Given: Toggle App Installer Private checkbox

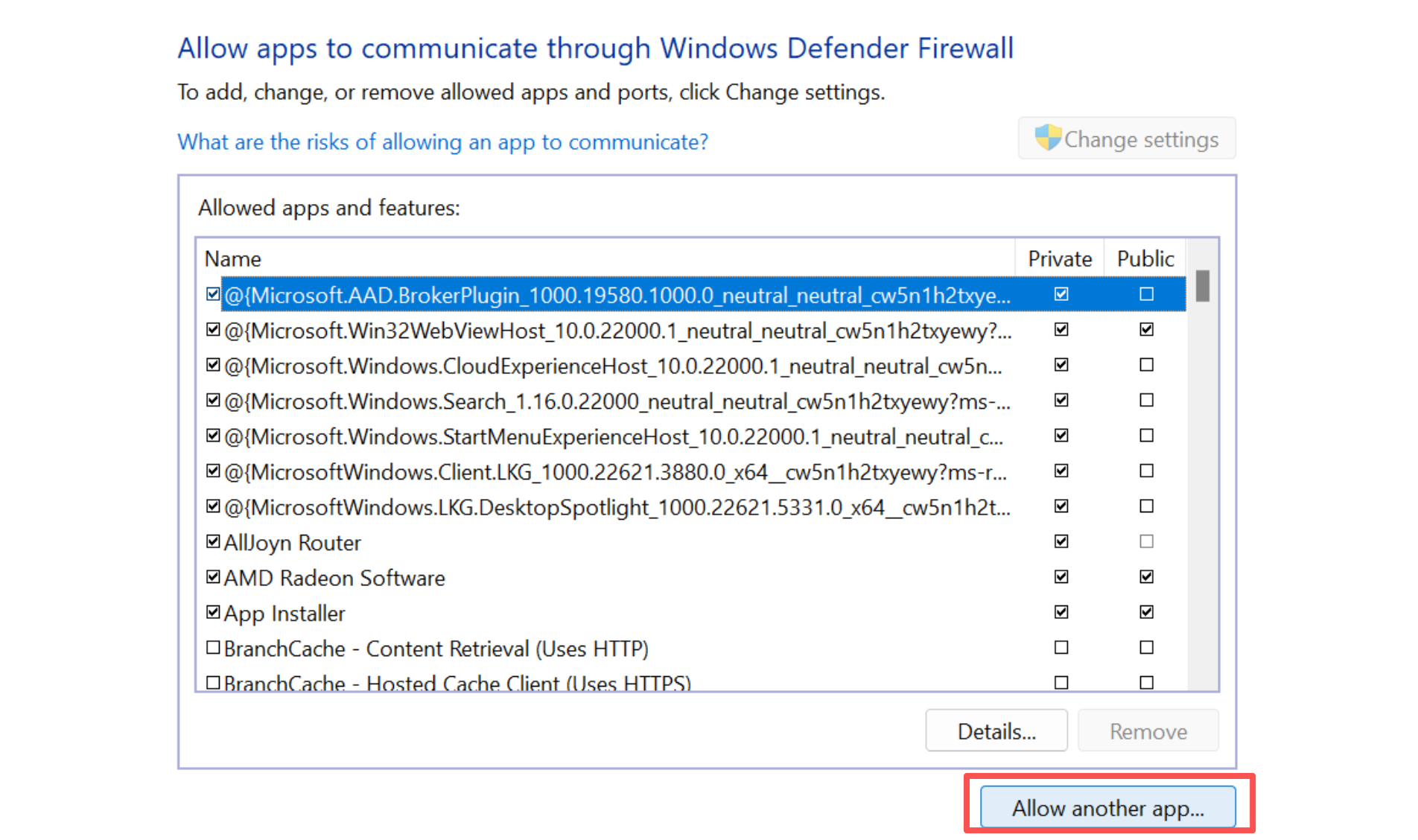Looking at the screenshot, I should (x=1061, y=611).
